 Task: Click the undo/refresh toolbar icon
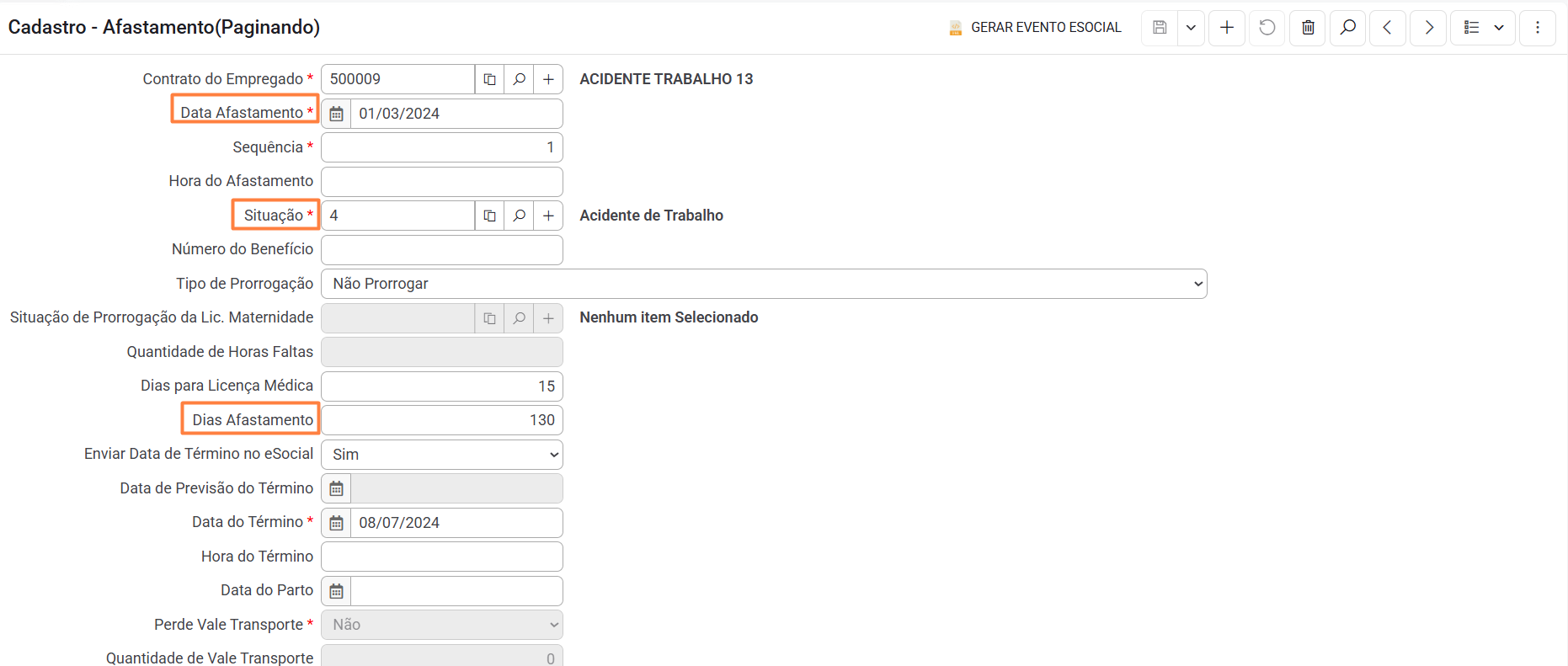click(1267, 28)
